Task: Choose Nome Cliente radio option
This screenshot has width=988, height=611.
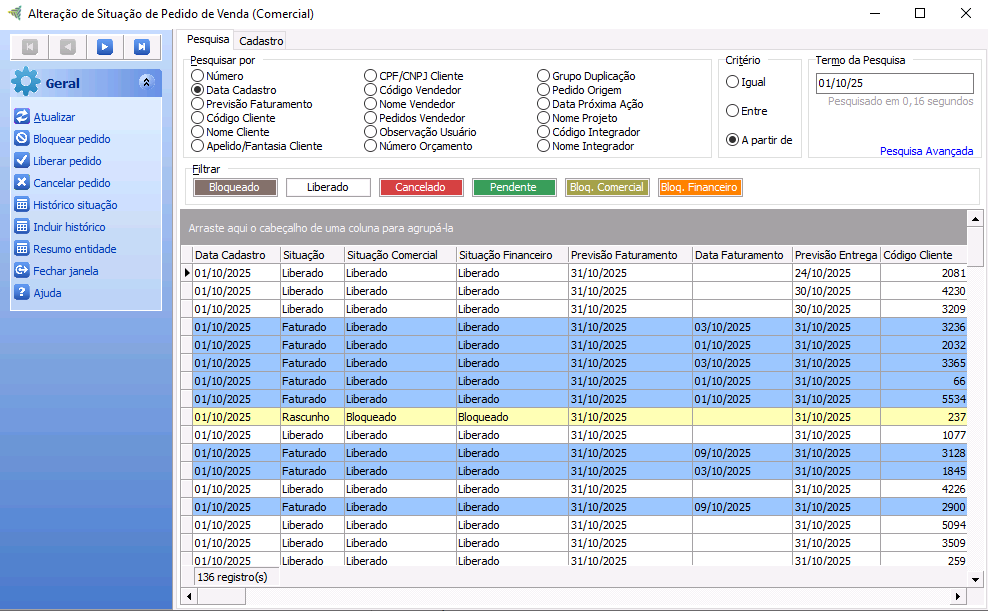Action: click(x=198, y=132)
